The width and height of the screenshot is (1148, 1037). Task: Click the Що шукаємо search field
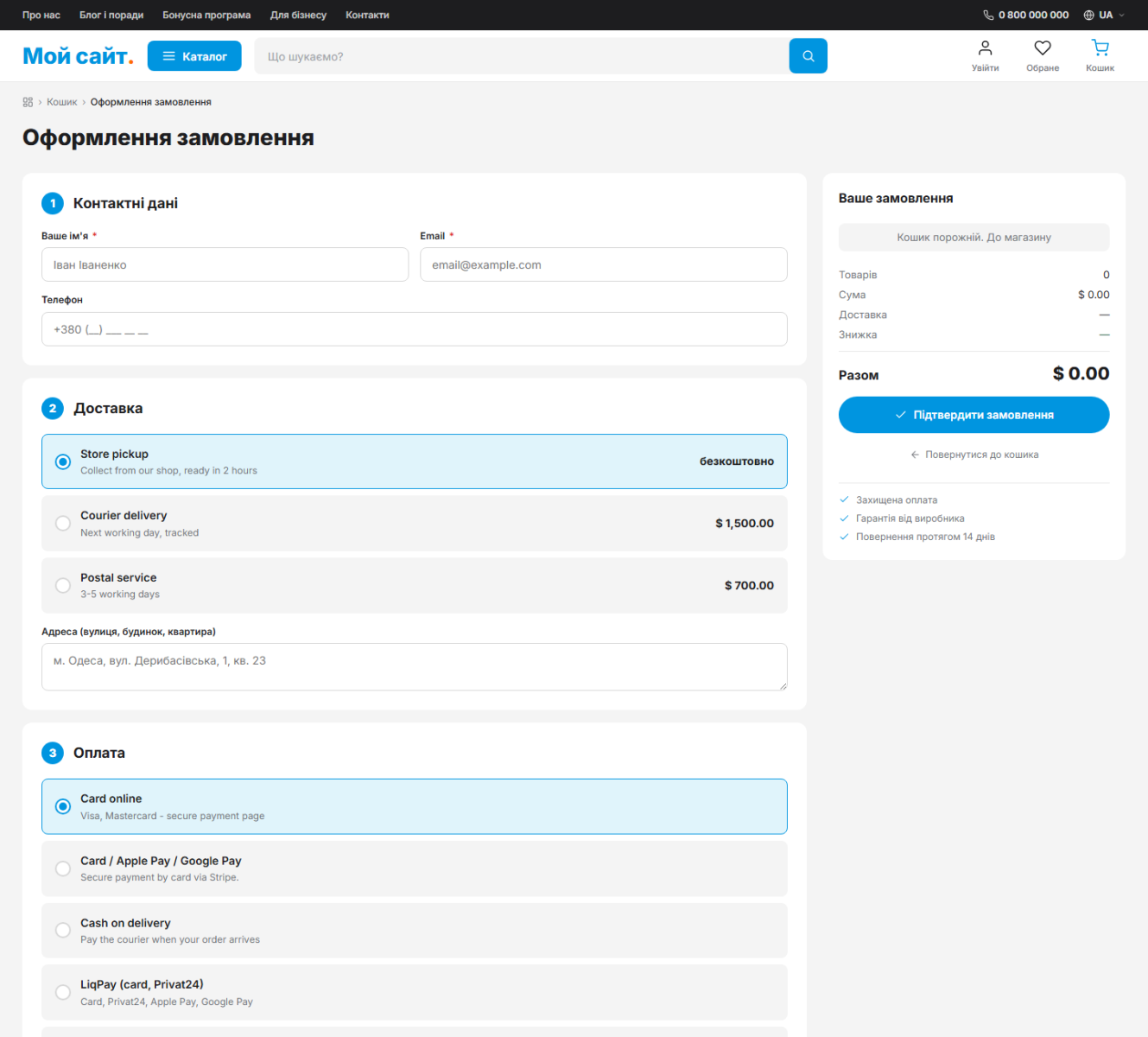pyautogui.click(x=522, y=56)
